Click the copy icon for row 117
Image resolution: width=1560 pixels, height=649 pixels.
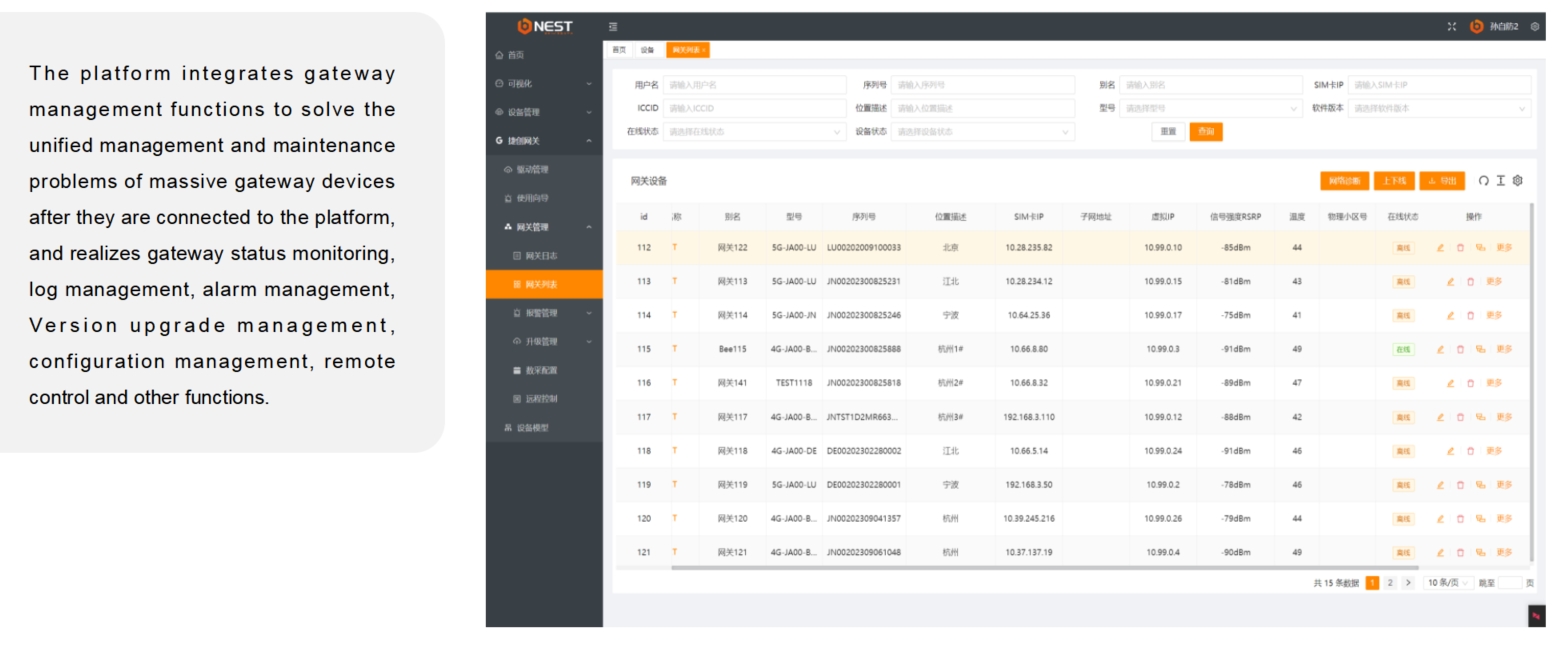tap(1480, 417)
